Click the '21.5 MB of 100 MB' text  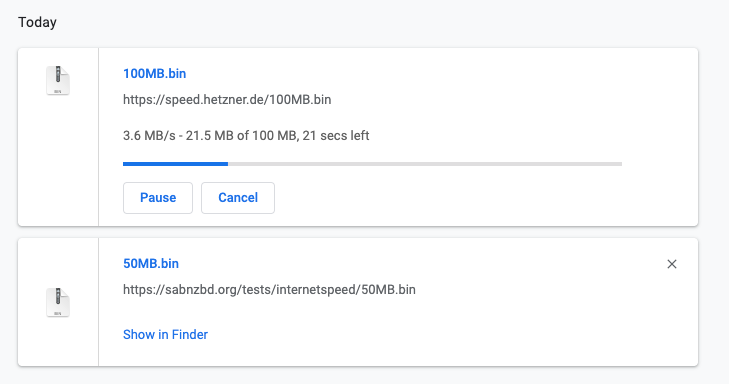point(241,136)
